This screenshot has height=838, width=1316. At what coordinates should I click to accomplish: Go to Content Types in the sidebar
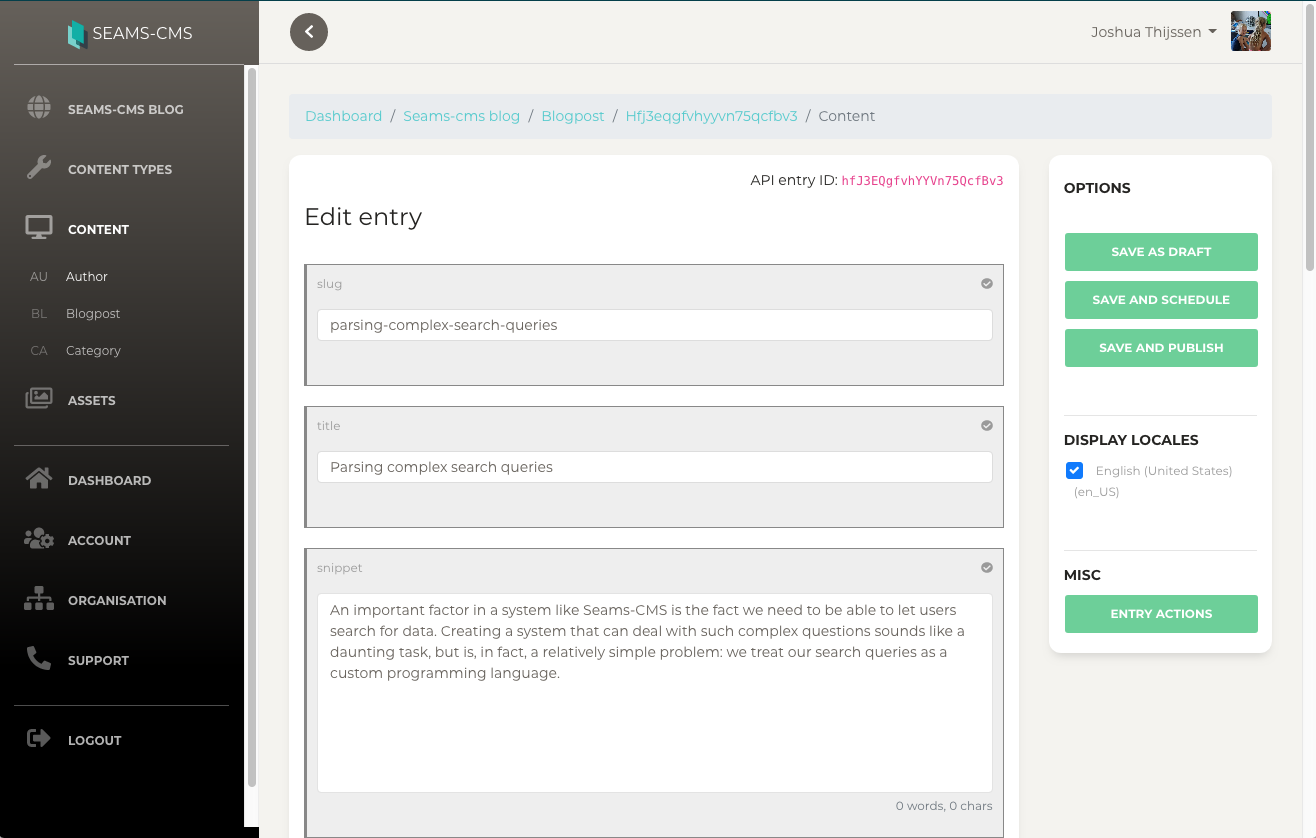(120, 169)
